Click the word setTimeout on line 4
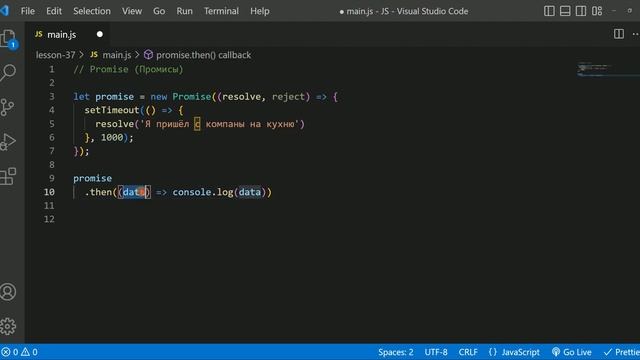The image size is (640, 360). pos(112,110)
